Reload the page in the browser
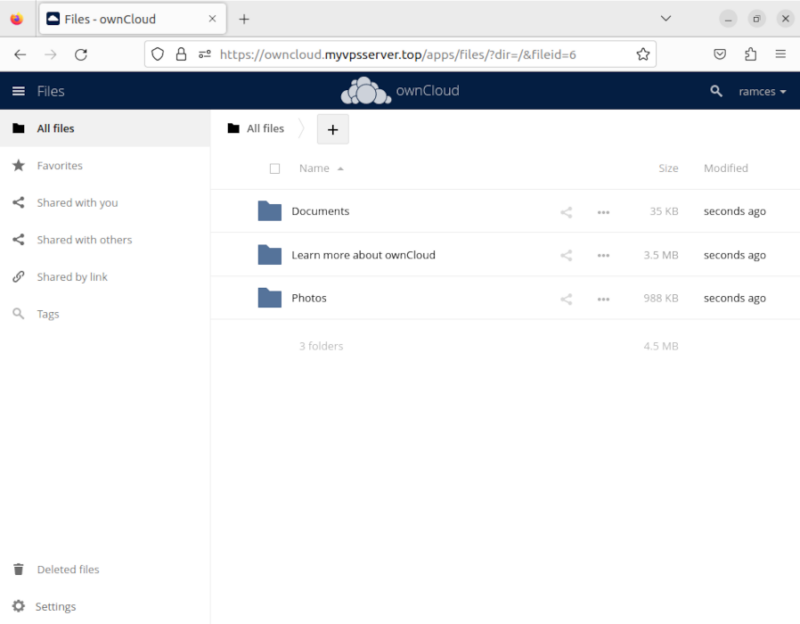The image size is (800, 624). (x=81, y=54)
